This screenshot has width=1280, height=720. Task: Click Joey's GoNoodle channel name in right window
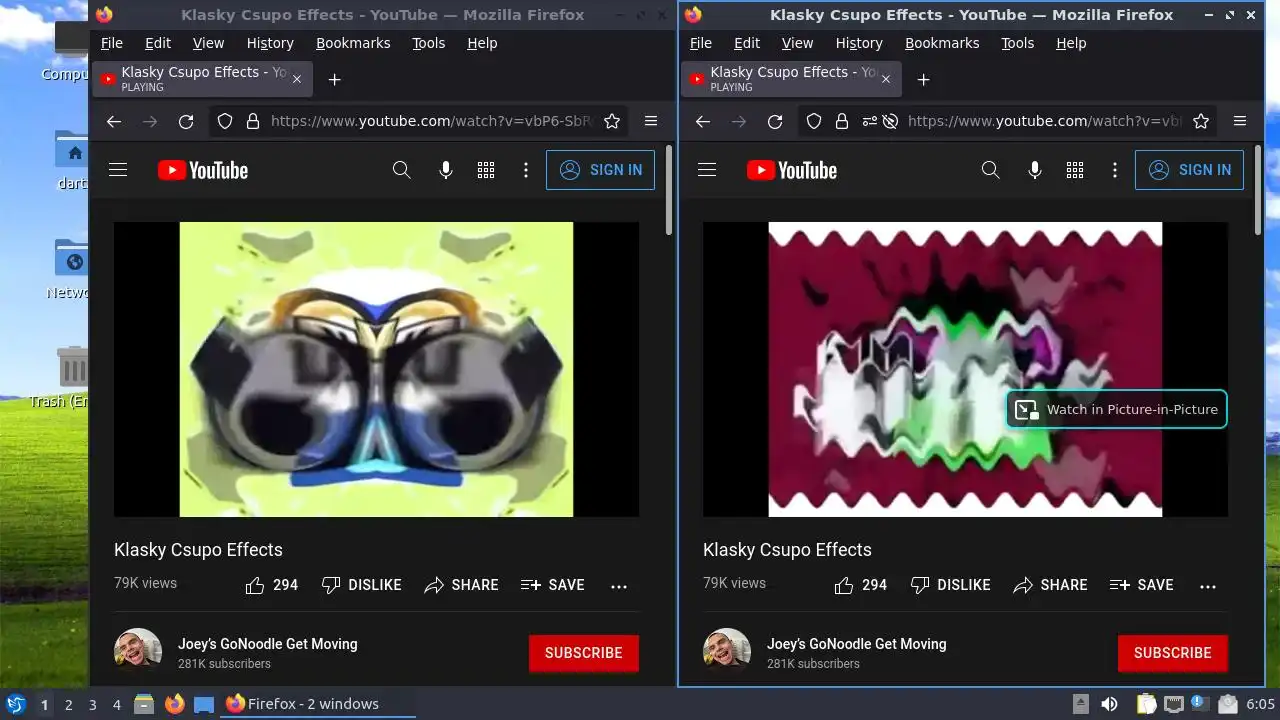tap(856, 644)
